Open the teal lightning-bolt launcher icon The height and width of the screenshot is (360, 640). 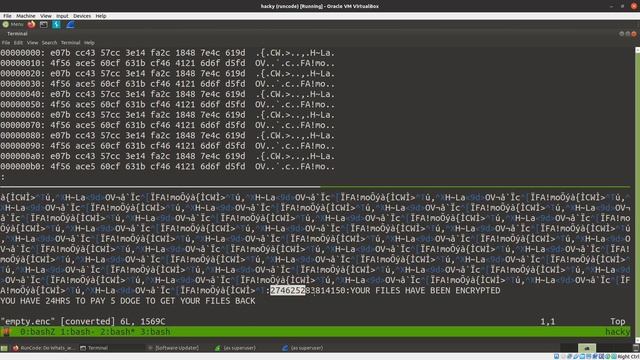(56, 24)
